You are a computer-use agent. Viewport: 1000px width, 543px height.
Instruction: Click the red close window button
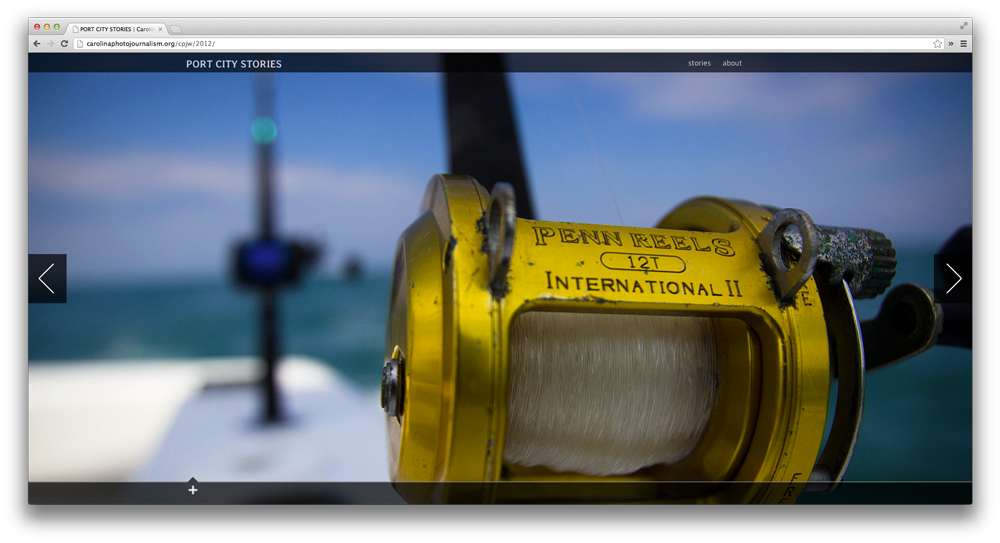pyautogui.click(x=37, y=27)
